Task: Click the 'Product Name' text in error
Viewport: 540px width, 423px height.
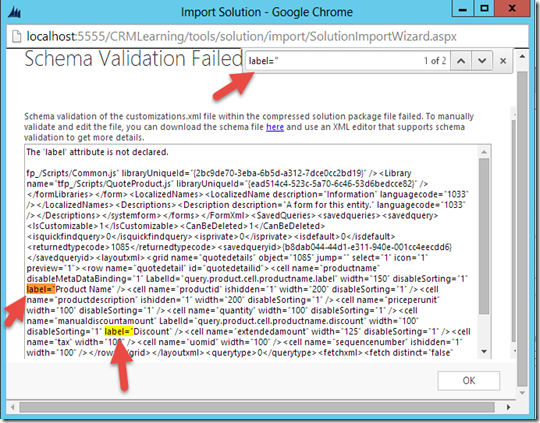Action: pos(84,289)
